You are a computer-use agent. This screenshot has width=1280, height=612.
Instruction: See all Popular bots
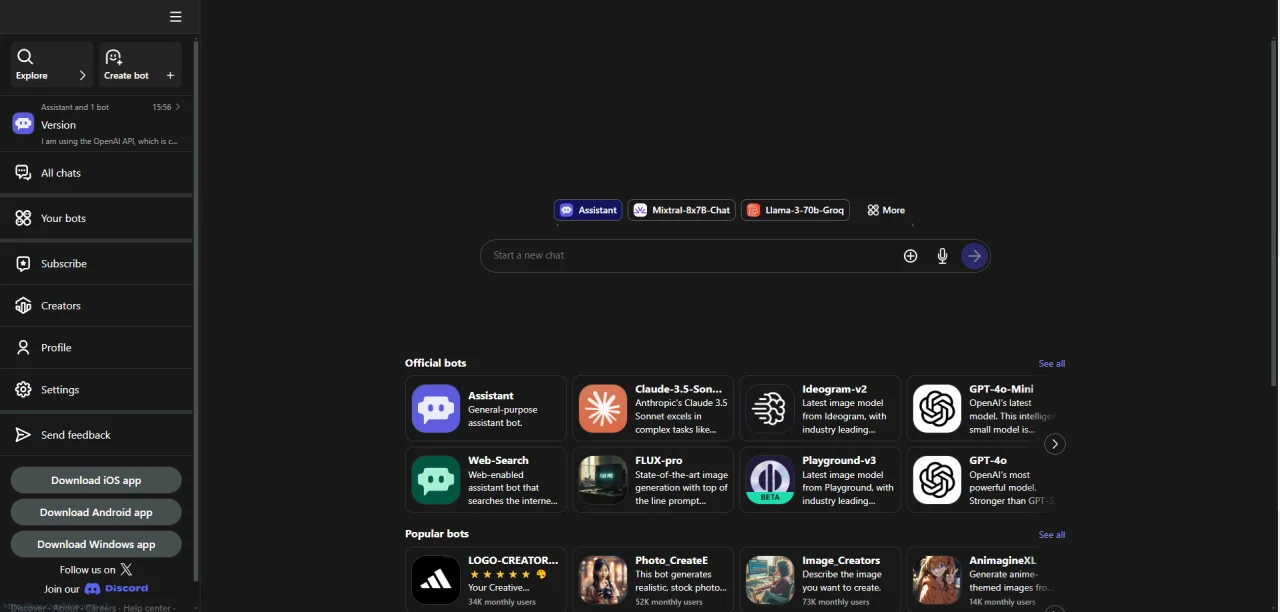coord(1052,535)
